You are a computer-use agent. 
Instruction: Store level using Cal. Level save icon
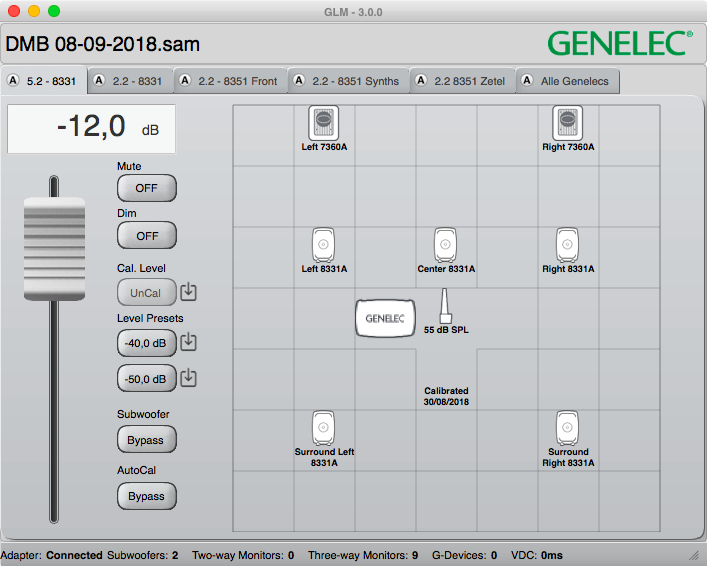coord(188,292)
